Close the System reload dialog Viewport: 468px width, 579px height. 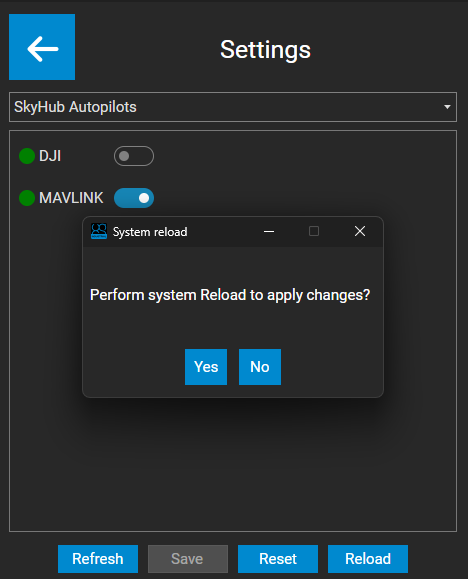click(x=360, y=232)
